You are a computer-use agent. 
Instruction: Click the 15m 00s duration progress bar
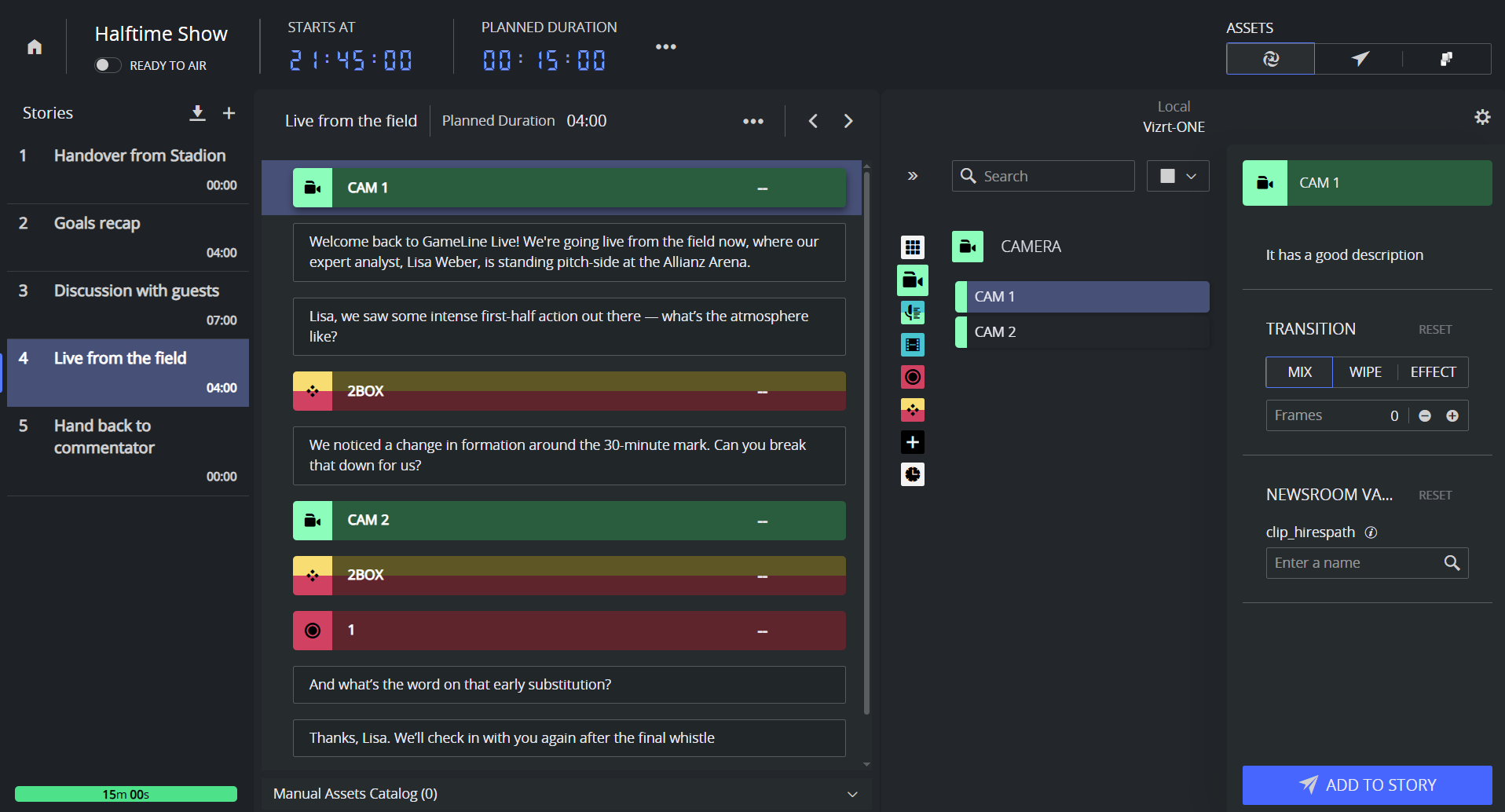tap(126, 794)
